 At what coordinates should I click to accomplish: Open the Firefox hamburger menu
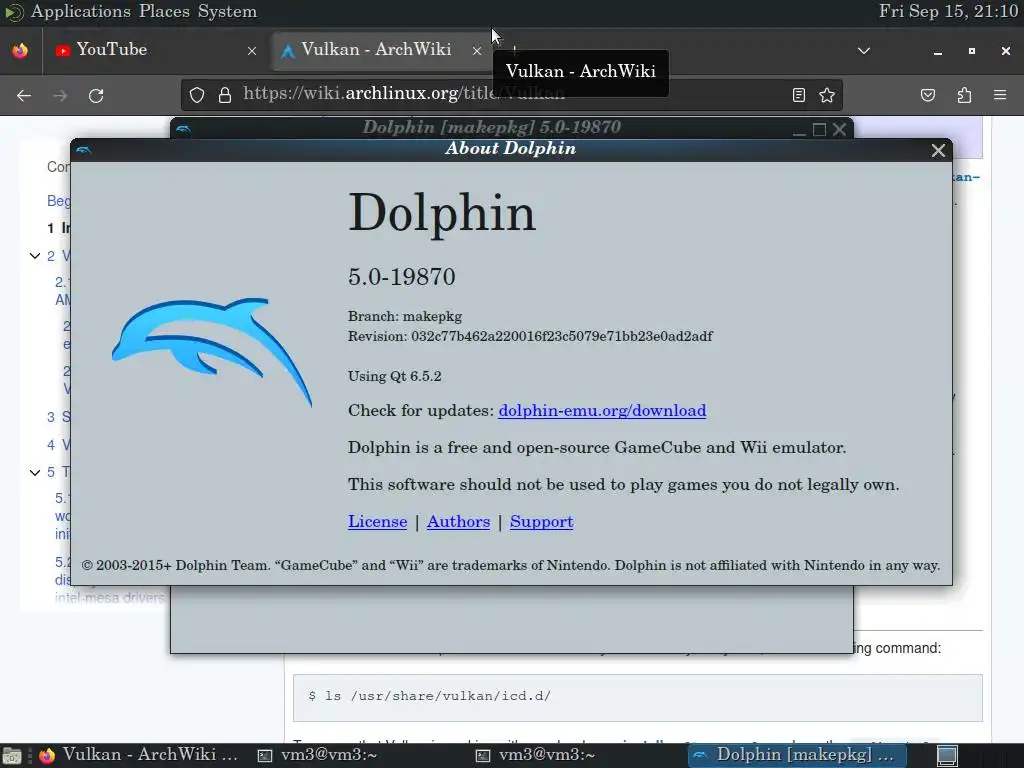pos(1000,95)
